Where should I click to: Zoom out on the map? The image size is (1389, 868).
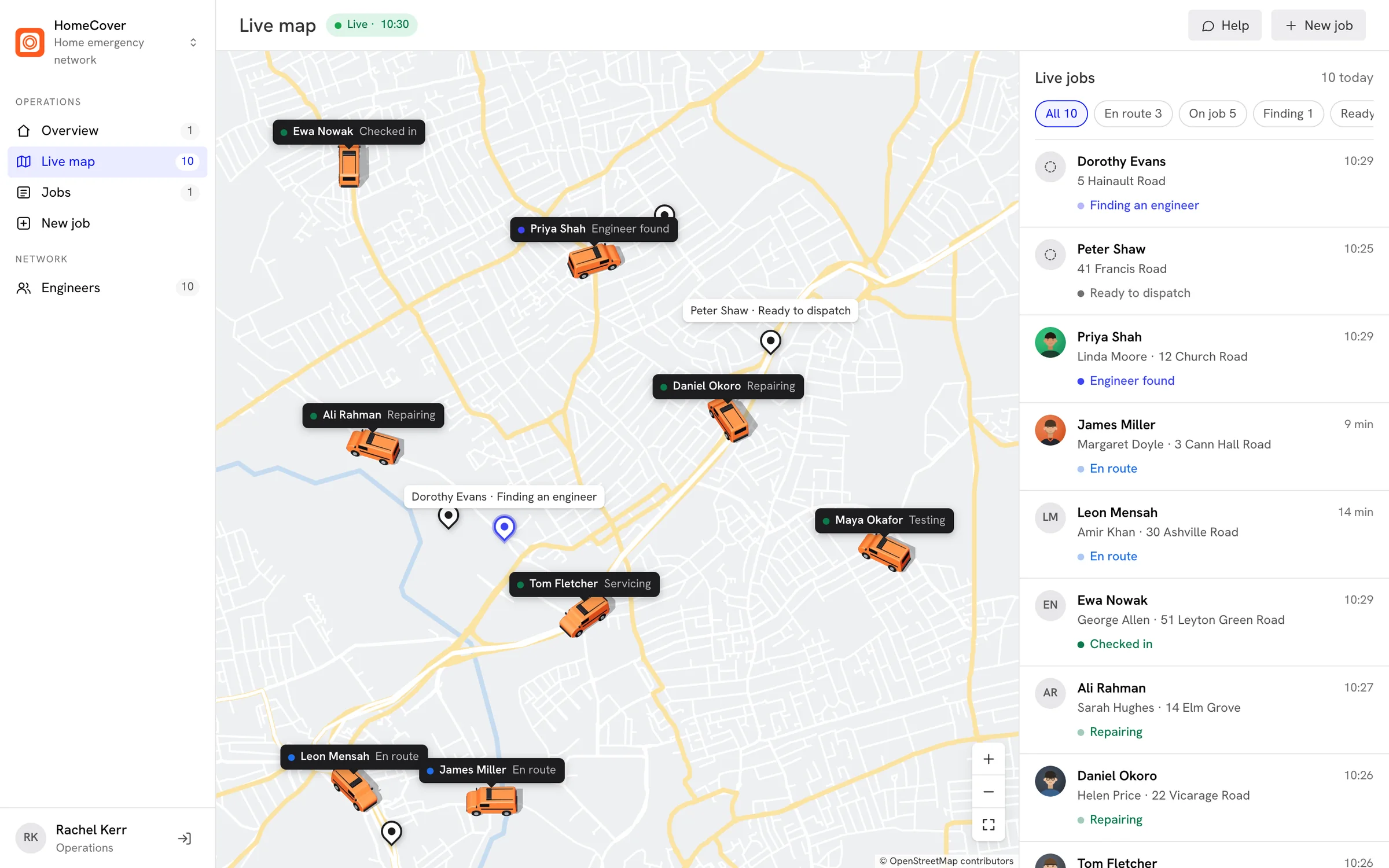coord(989,792)
